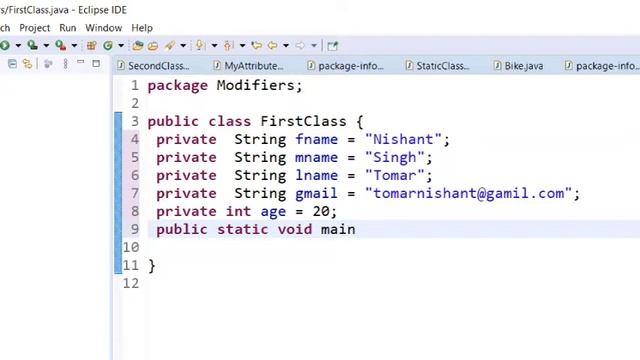Open the Window menu
Screen dimensions: 640x360
coord(104,28)
